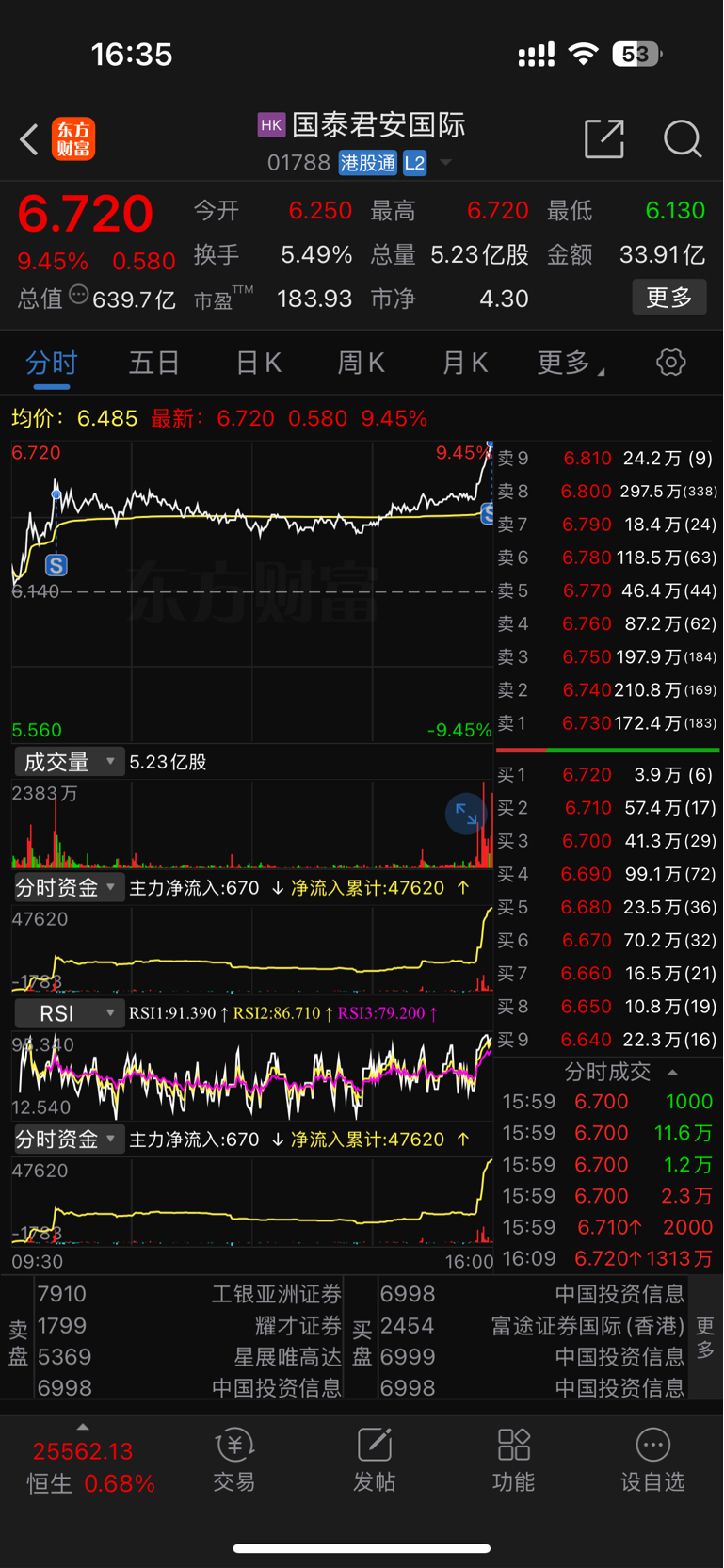
Task: Tap the Wi-Fi status icon
Action: [x=584, y=55]
